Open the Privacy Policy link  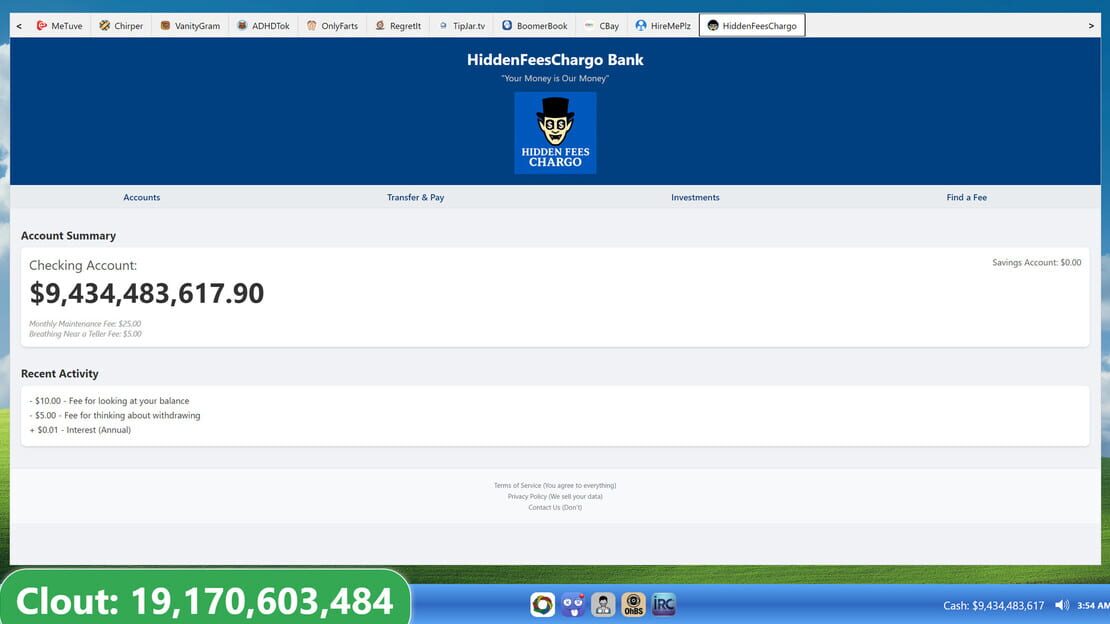(x=555, y=497)
